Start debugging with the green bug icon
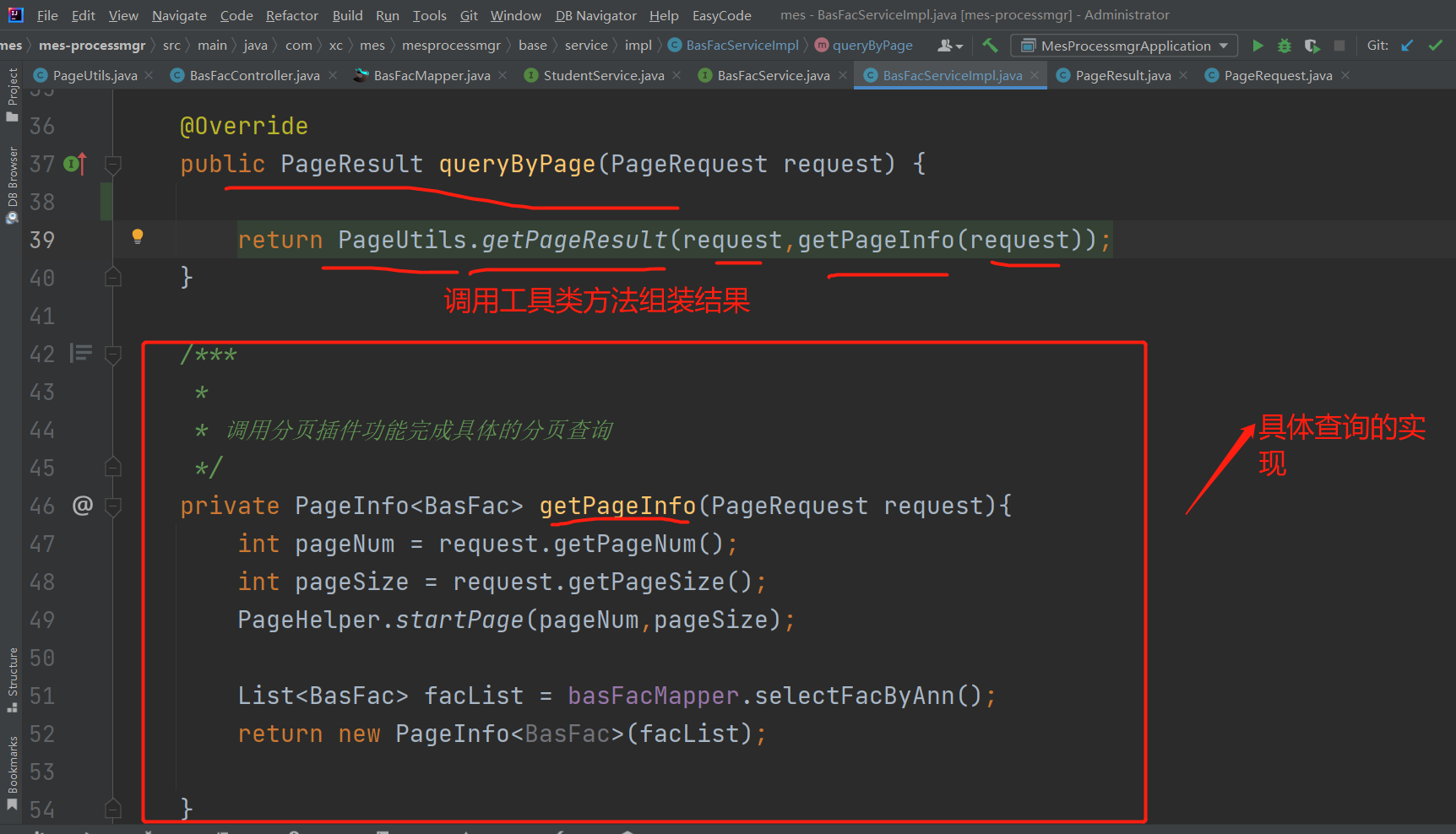 pyautogui.click(x=1285, y=46)
